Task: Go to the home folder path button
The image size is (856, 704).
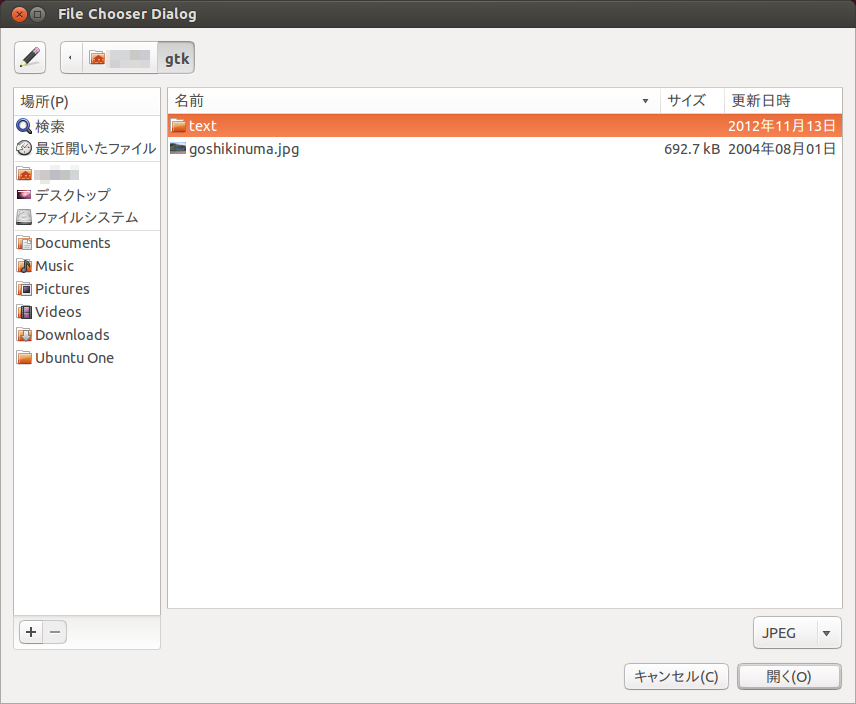Action: point(119,58)
